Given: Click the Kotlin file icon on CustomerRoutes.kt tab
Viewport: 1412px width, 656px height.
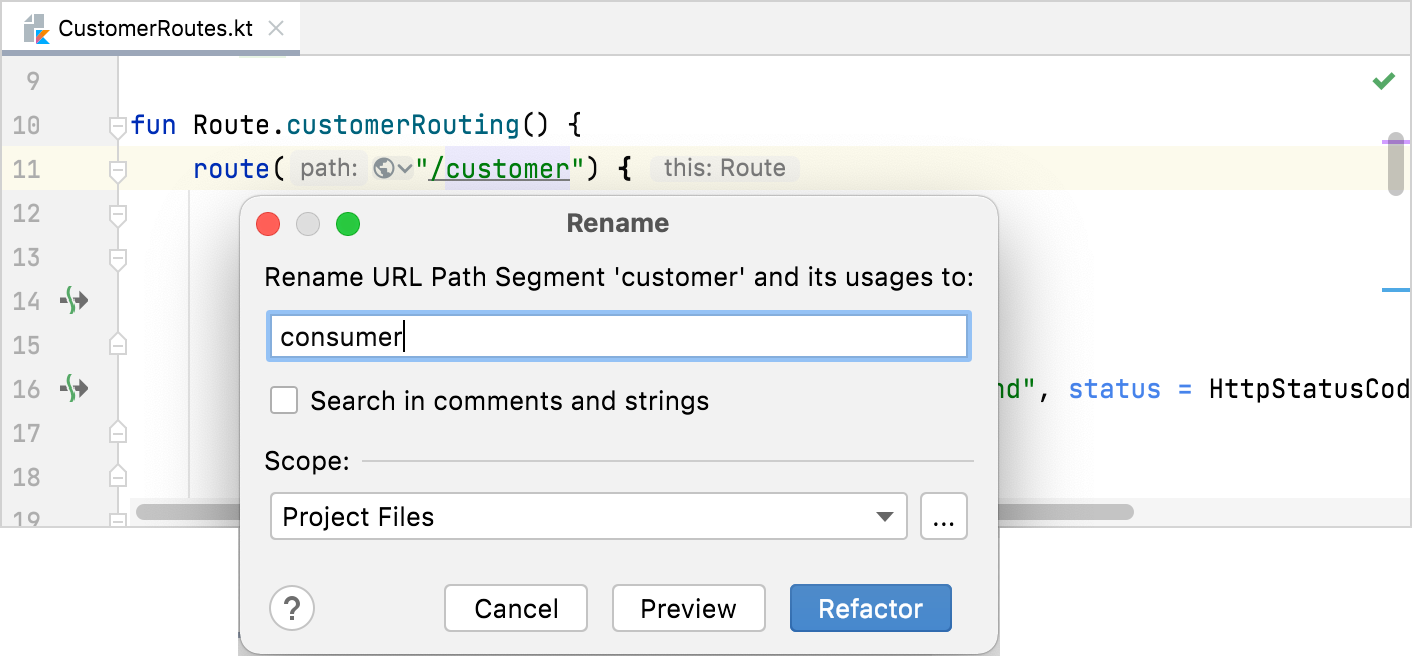Looking at the screenshot, I should (37, 28).
